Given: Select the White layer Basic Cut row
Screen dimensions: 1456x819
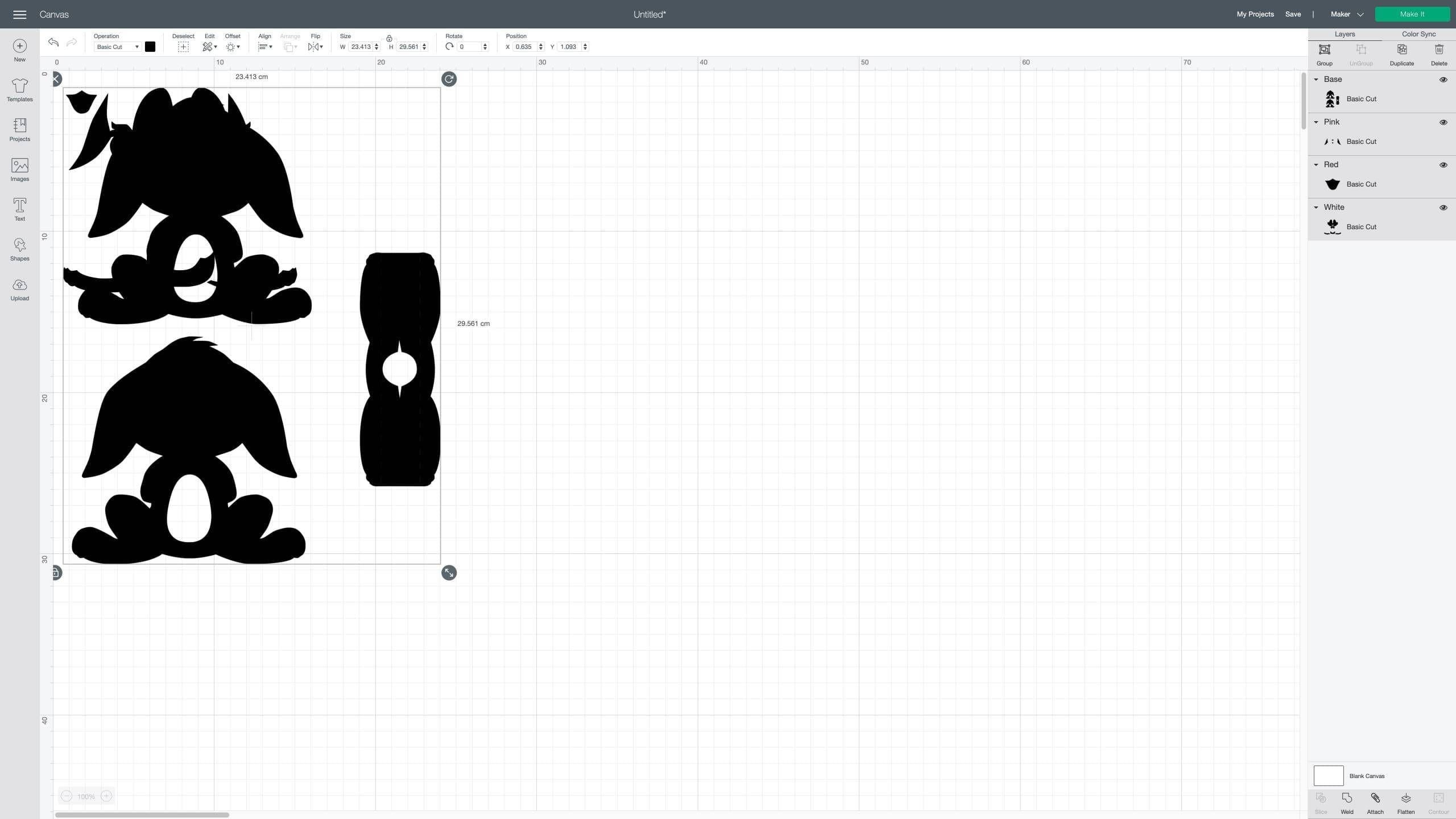Looking at the screenshot, I should (1381, 227).
